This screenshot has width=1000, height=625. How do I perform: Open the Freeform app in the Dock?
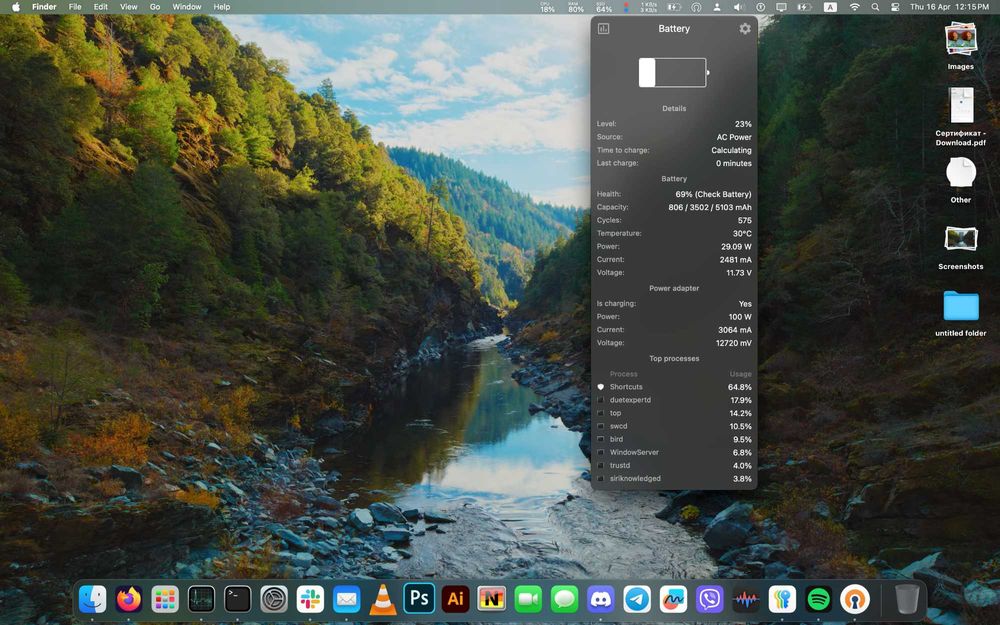click(x=673, y=599)
